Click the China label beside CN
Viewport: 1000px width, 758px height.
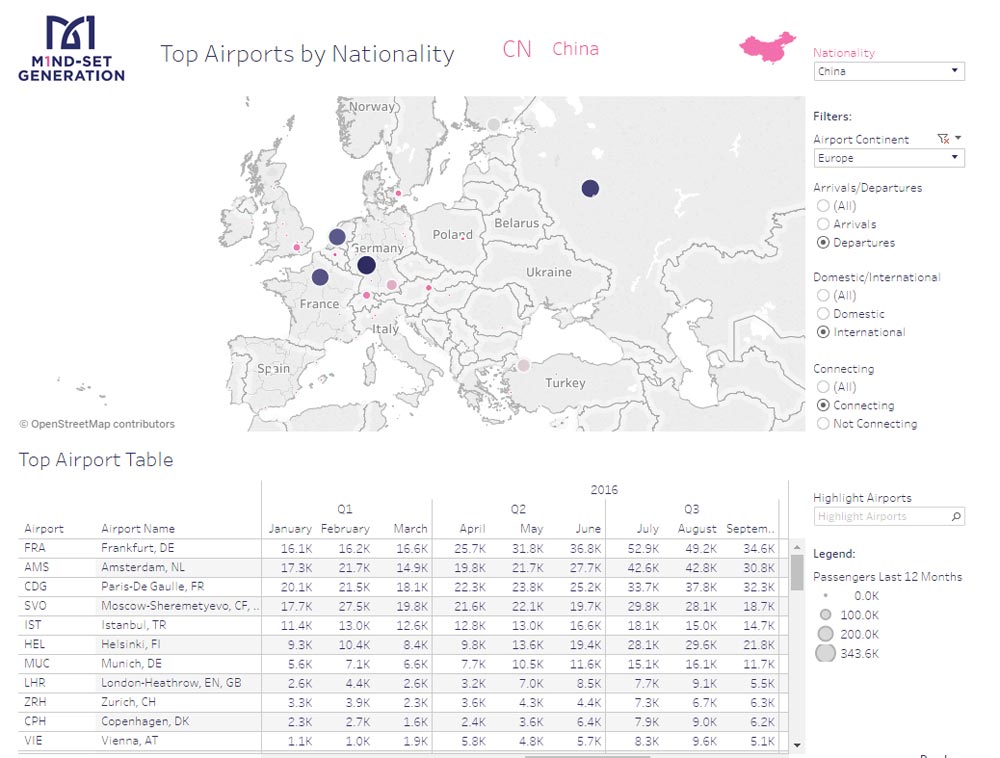pos(575,48)
